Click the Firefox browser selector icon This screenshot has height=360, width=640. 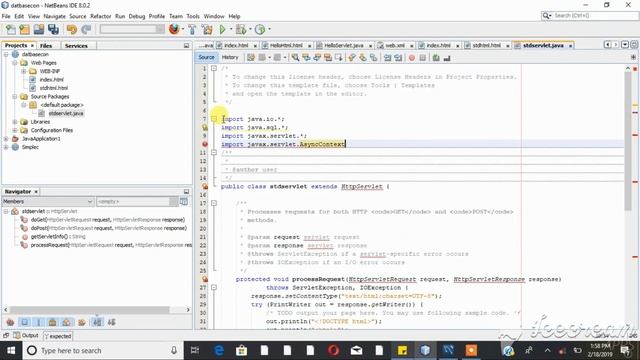(x=174, y=29)
